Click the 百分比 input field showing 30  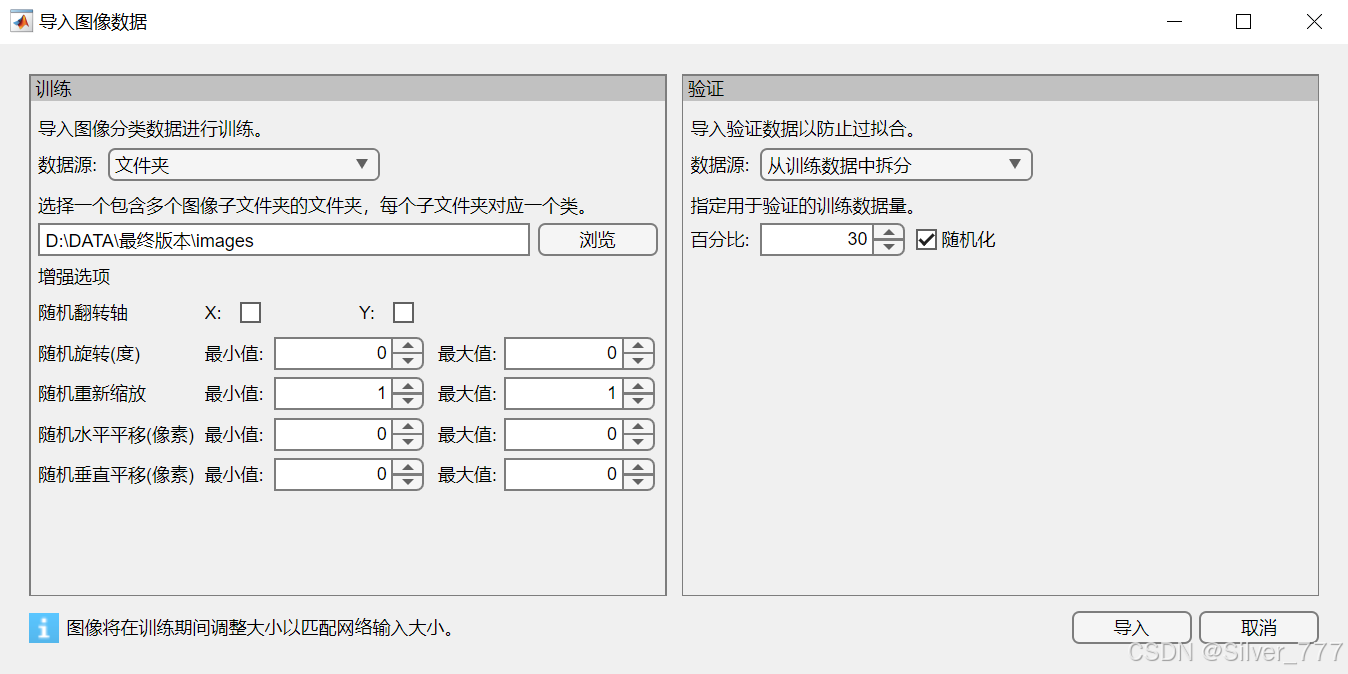pyautogui.click(x=817, y=240)
